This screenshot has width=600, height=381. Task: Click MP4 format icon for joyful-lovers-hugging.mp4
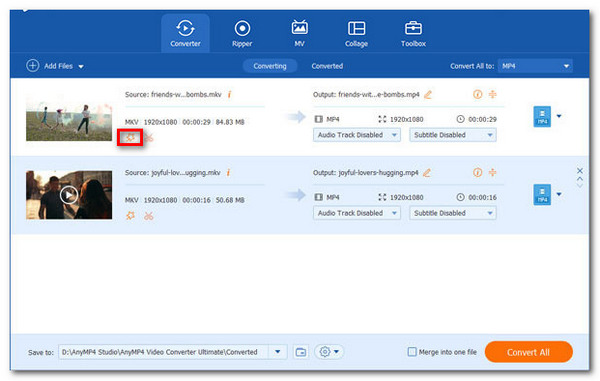(542, 195)
